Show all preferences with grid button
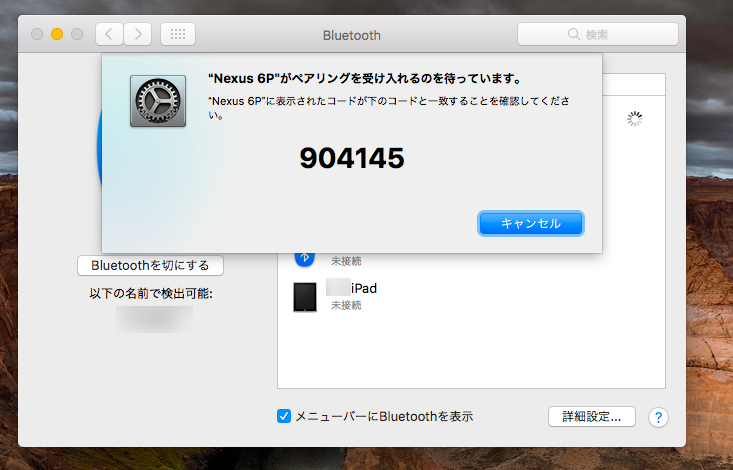This screenshot has height=470, width=733. pos(177,34)
